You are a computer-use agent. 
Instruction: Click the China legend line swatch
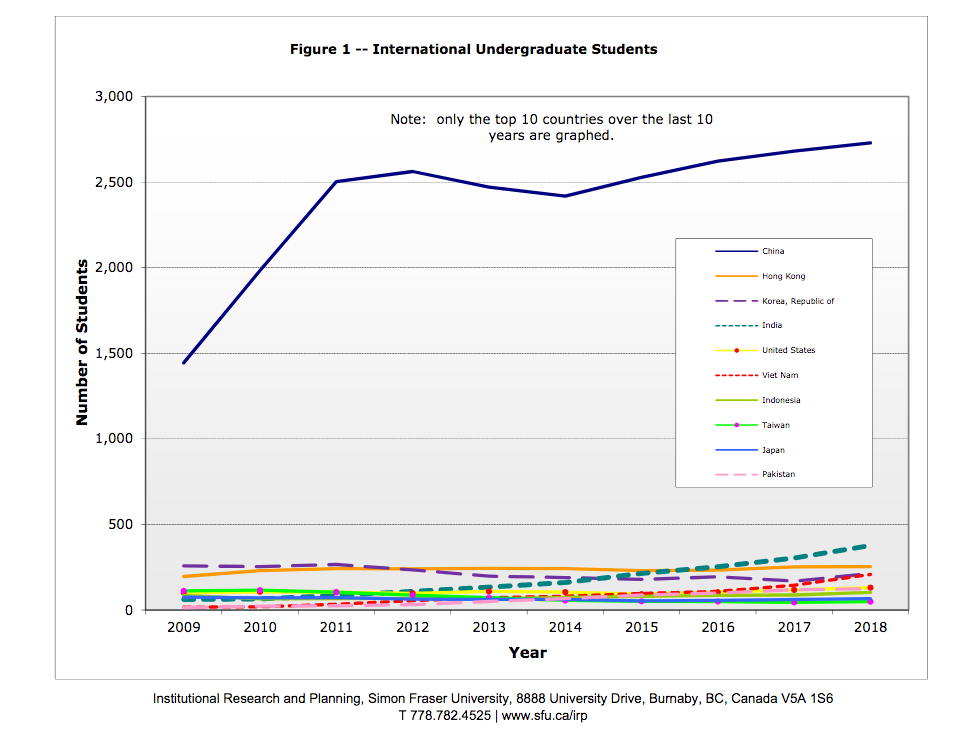[734, 251]
